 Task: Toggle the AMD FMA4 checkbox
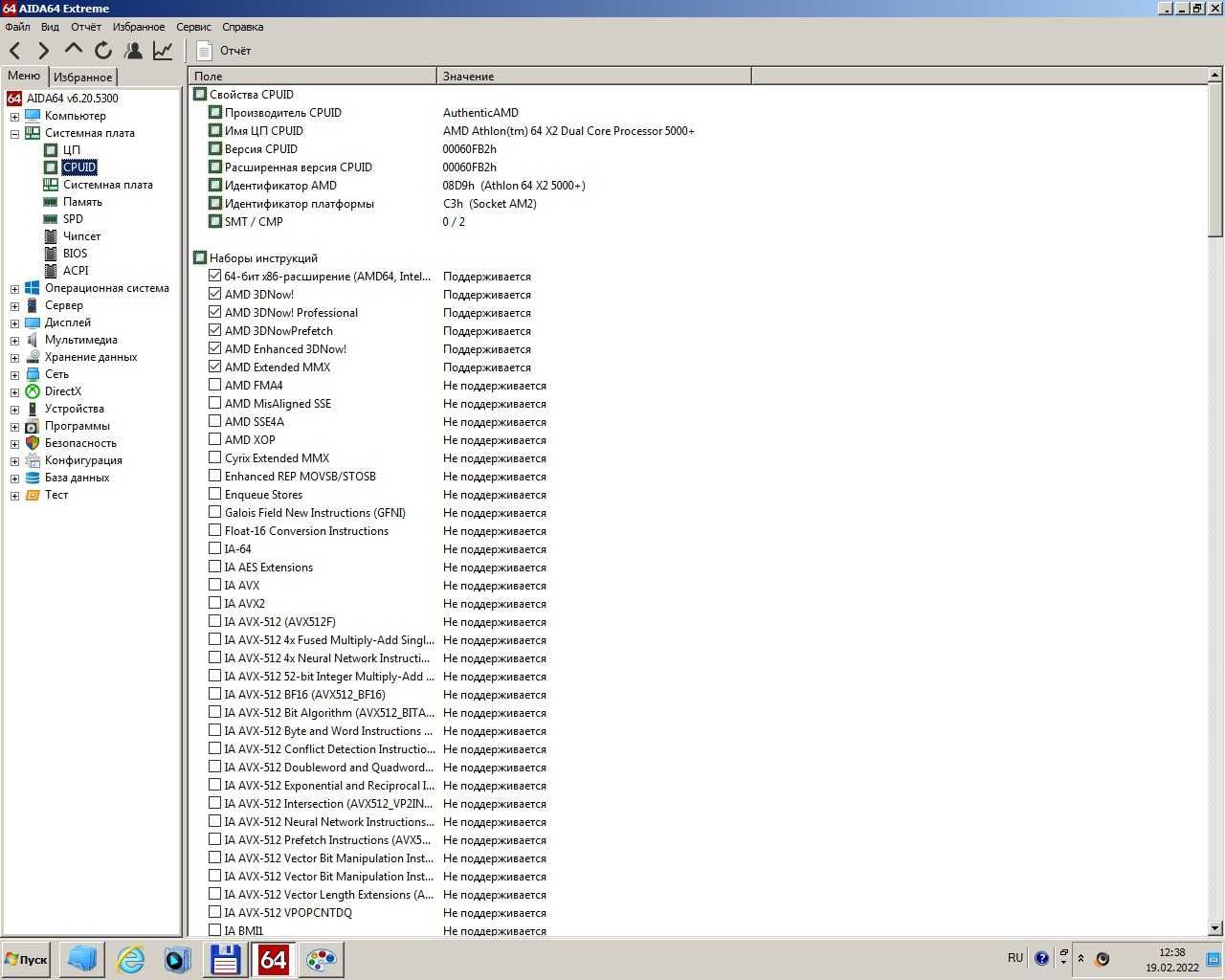click(x=214, y=385)
